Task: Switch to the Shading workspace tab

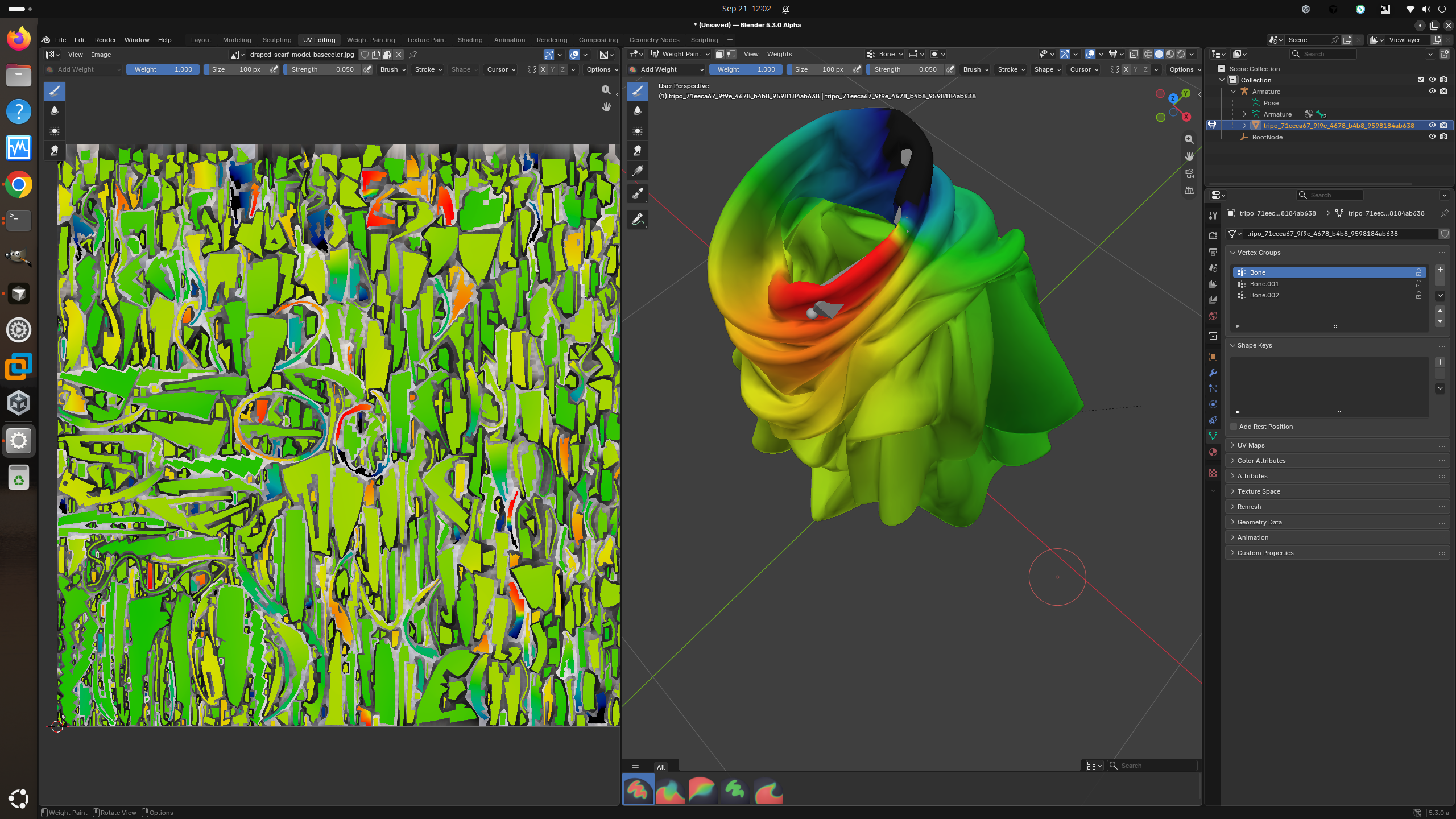Action: pos(470,40)
